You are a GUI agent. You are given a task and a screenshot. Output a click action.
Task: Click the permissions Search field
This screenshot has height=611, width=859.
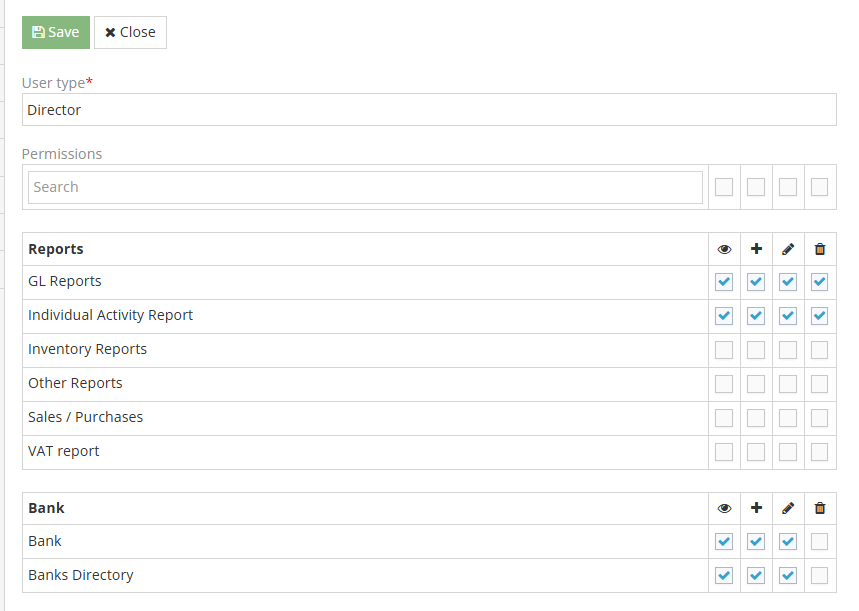[365, 187]
